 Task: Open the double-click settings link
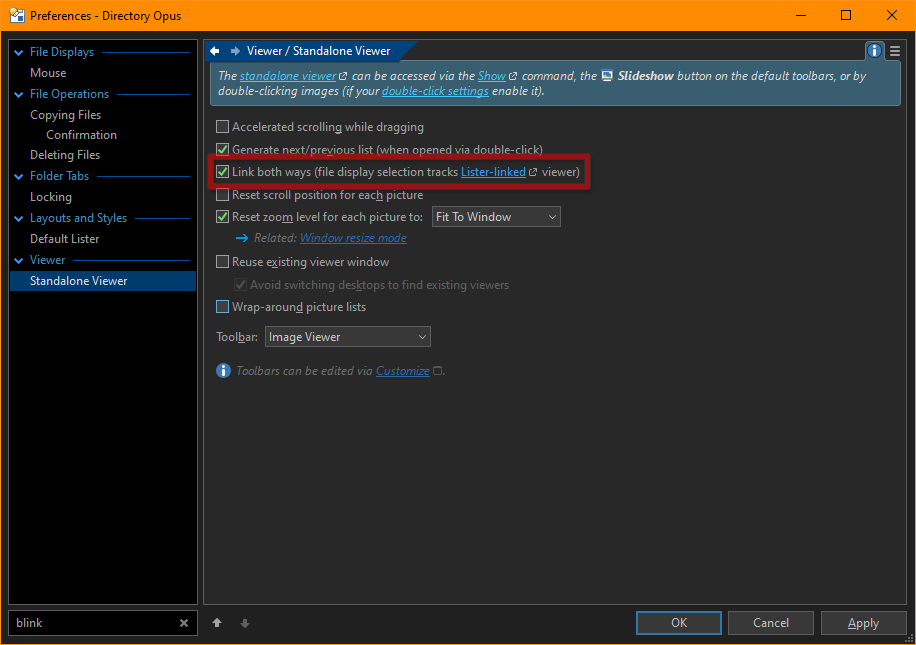[435, 91]
